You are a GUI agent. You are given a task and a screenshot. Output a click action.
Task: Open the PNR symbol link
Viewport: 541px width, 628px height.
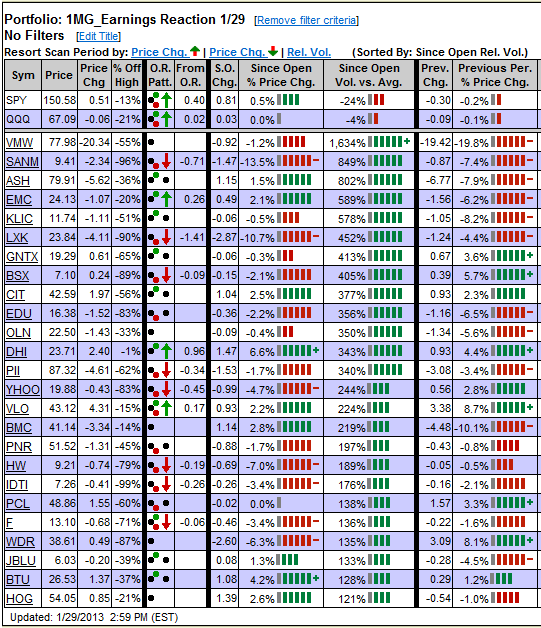coord(19,447)
